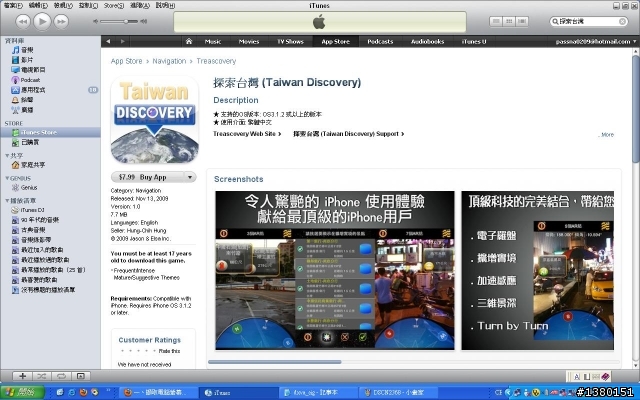Select Genius in sidebar
Screen dimensions: 640x400
[x=24, y=188]
